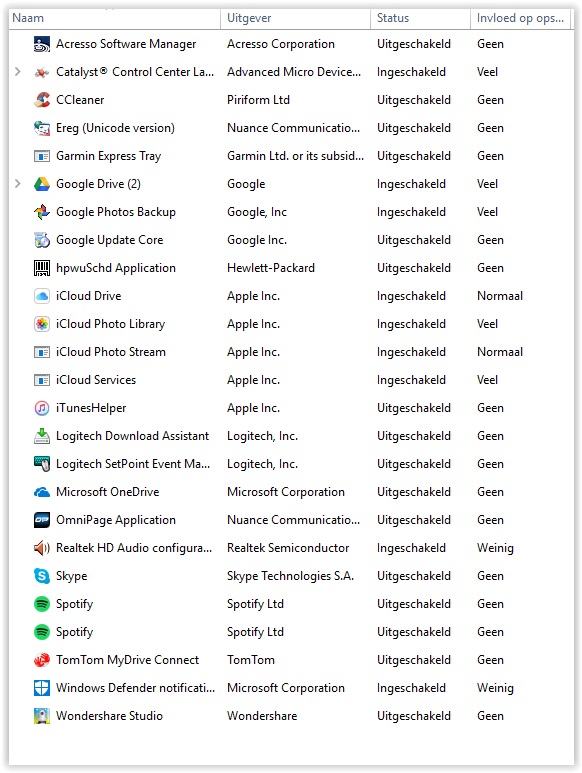Click the Logitech Download Assistant icon

pyautogui.click(x=42, y=436)
